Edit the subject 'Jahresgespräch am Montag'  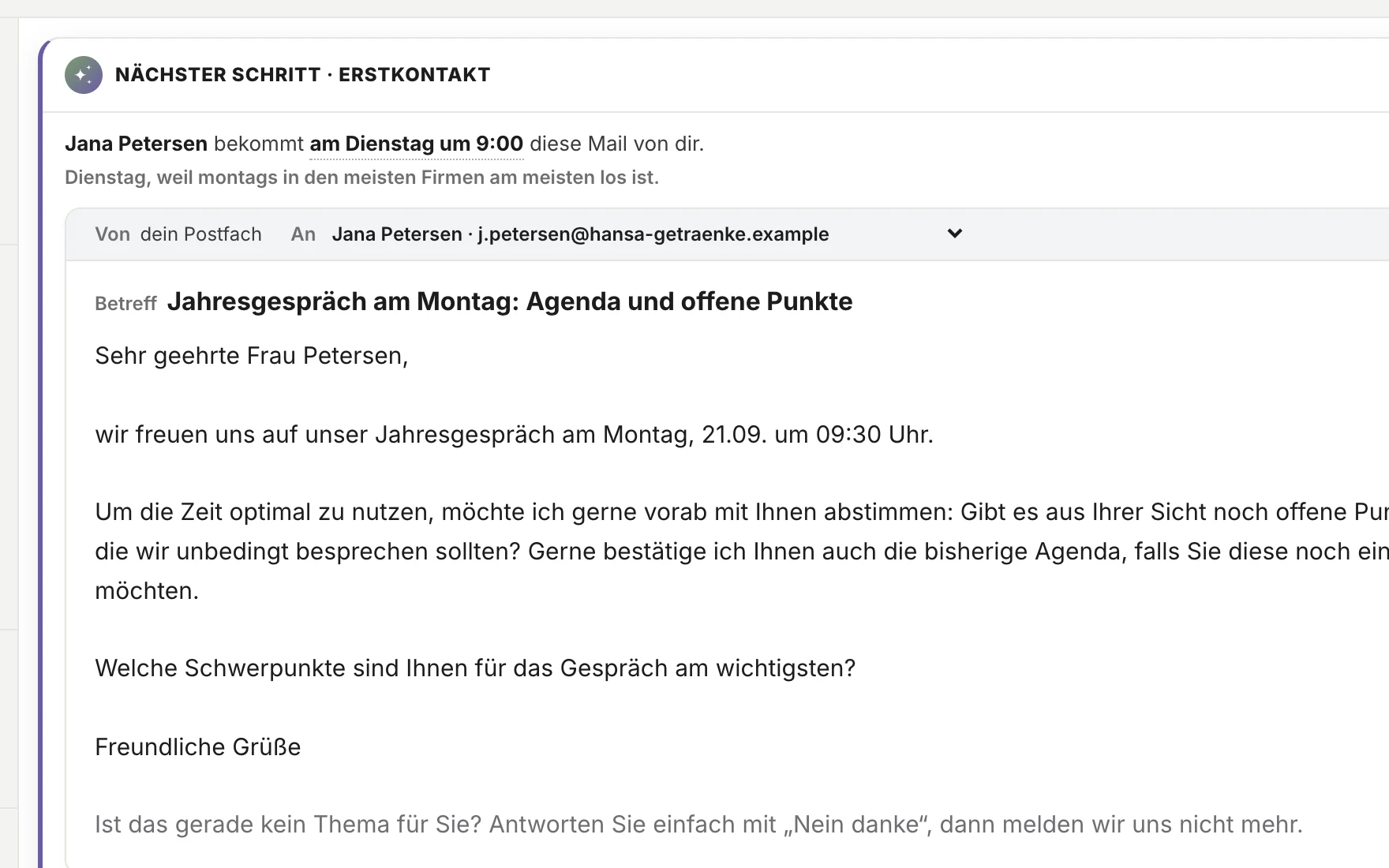pos(510,301)
